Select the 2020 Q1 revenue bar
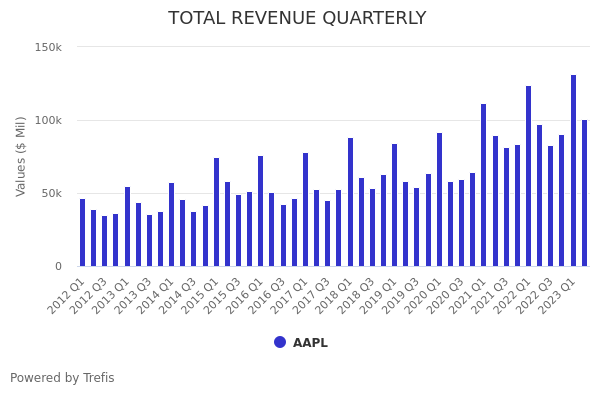 (439, 199)
